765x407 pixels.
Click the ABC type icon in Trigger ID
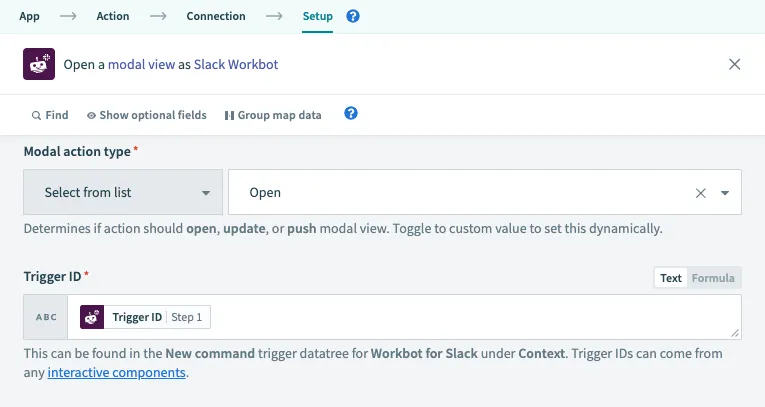pos(47,317)
